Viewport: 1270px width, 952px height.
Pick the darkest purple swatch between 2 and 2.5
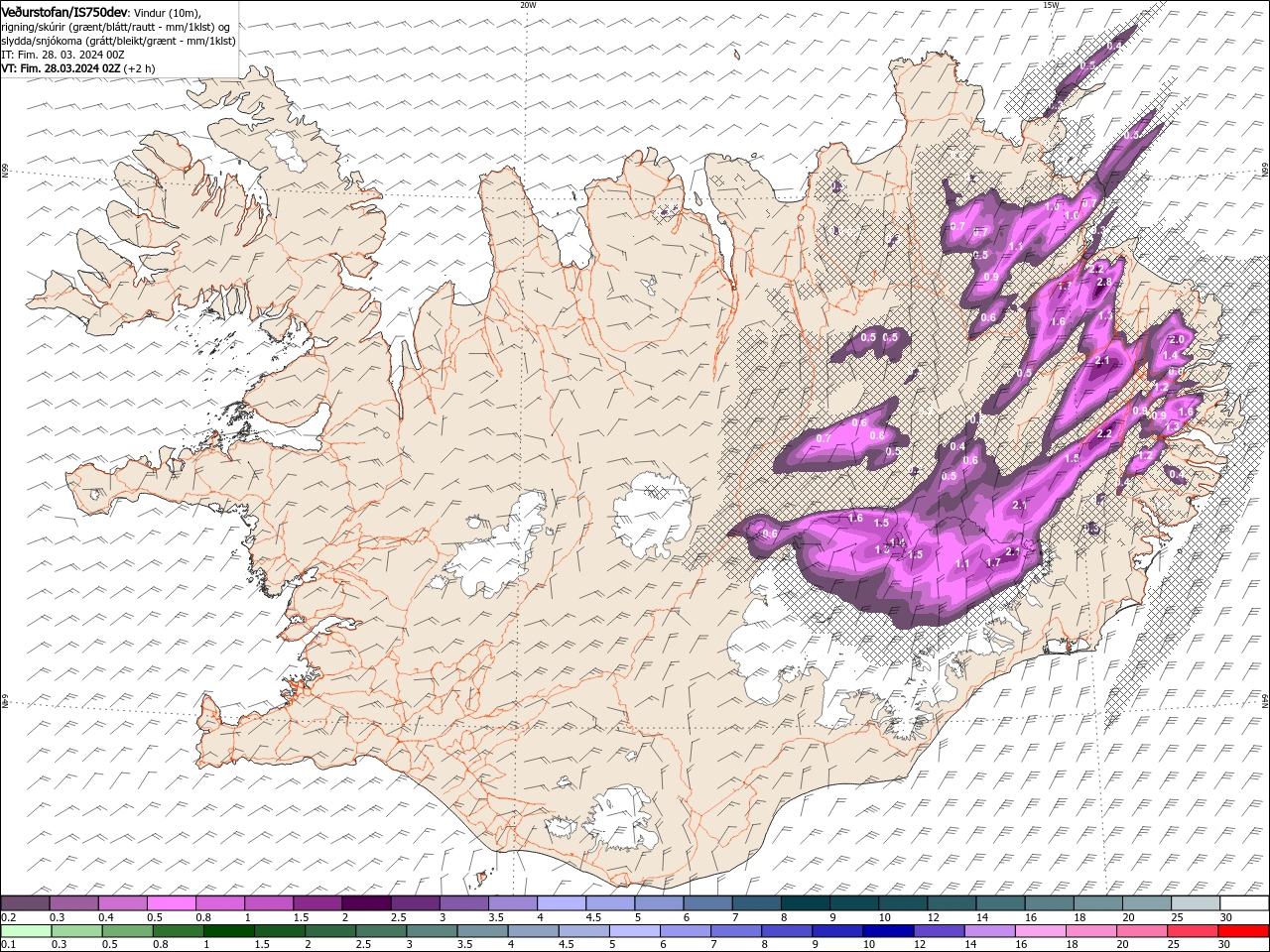coord(366,903)
